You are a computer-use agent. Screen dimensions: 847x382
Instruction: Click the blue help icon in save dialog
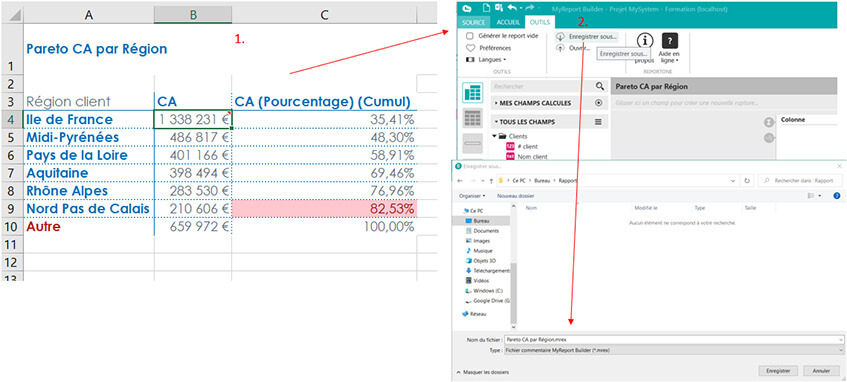click(x=836, y=196)
